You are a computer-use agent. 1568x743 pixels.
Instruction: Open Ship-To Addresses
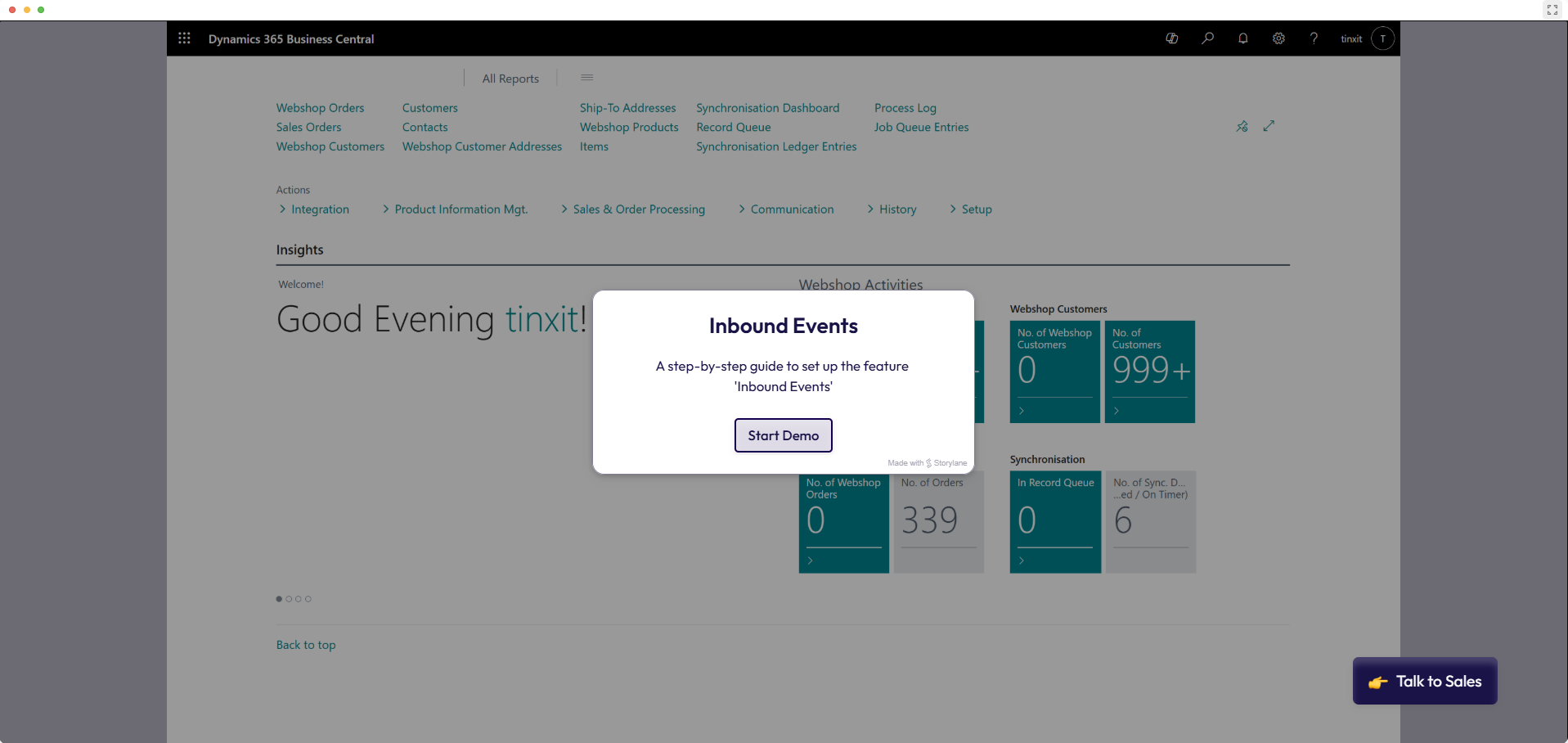click(x=627, y=108)
